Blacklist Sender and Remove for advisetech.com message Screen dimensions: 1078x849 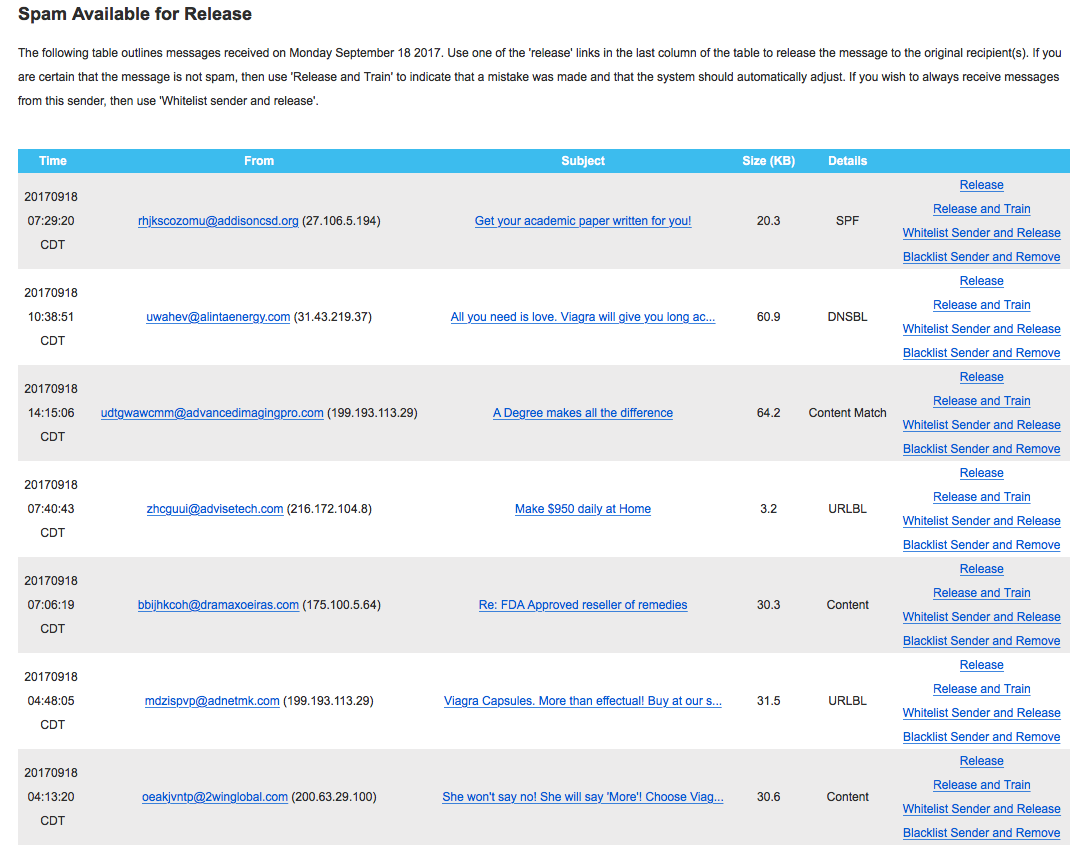click(981, 546)
